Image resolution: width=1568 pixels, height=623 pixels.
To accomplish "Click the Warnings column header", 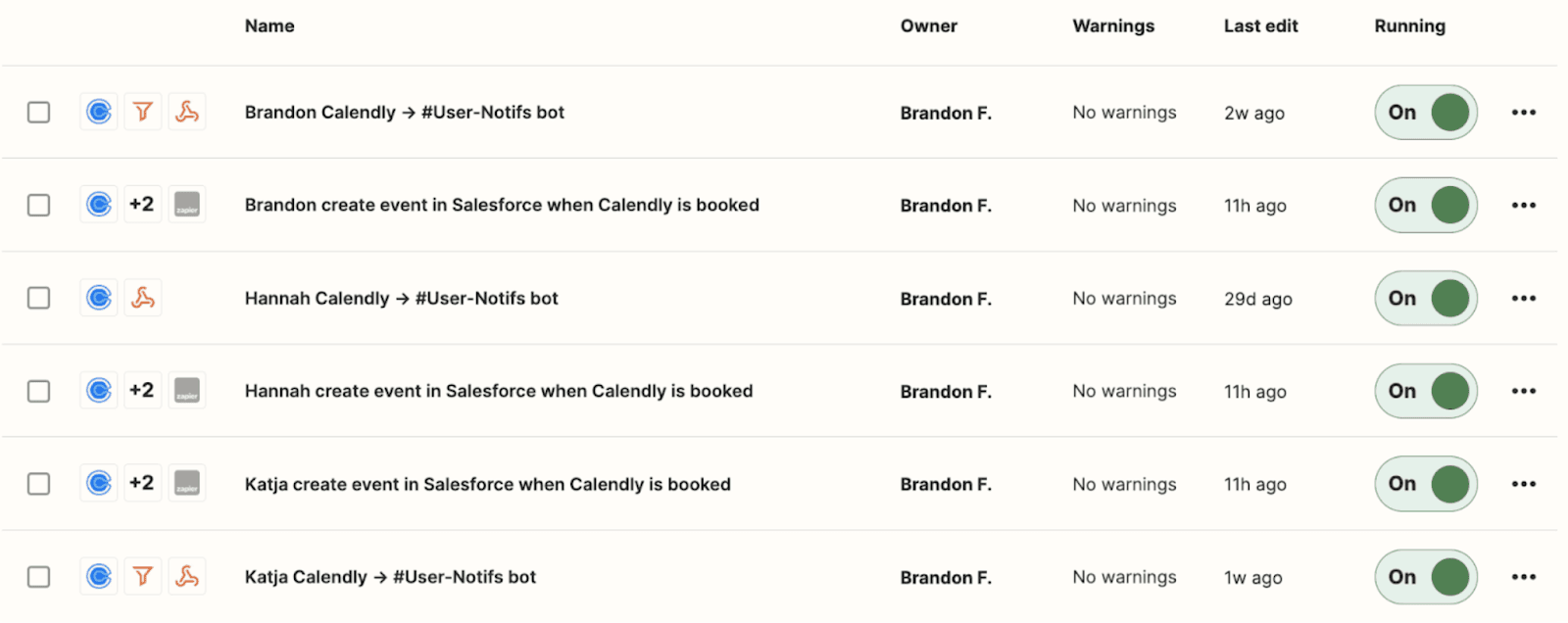I will (1113, 26).
